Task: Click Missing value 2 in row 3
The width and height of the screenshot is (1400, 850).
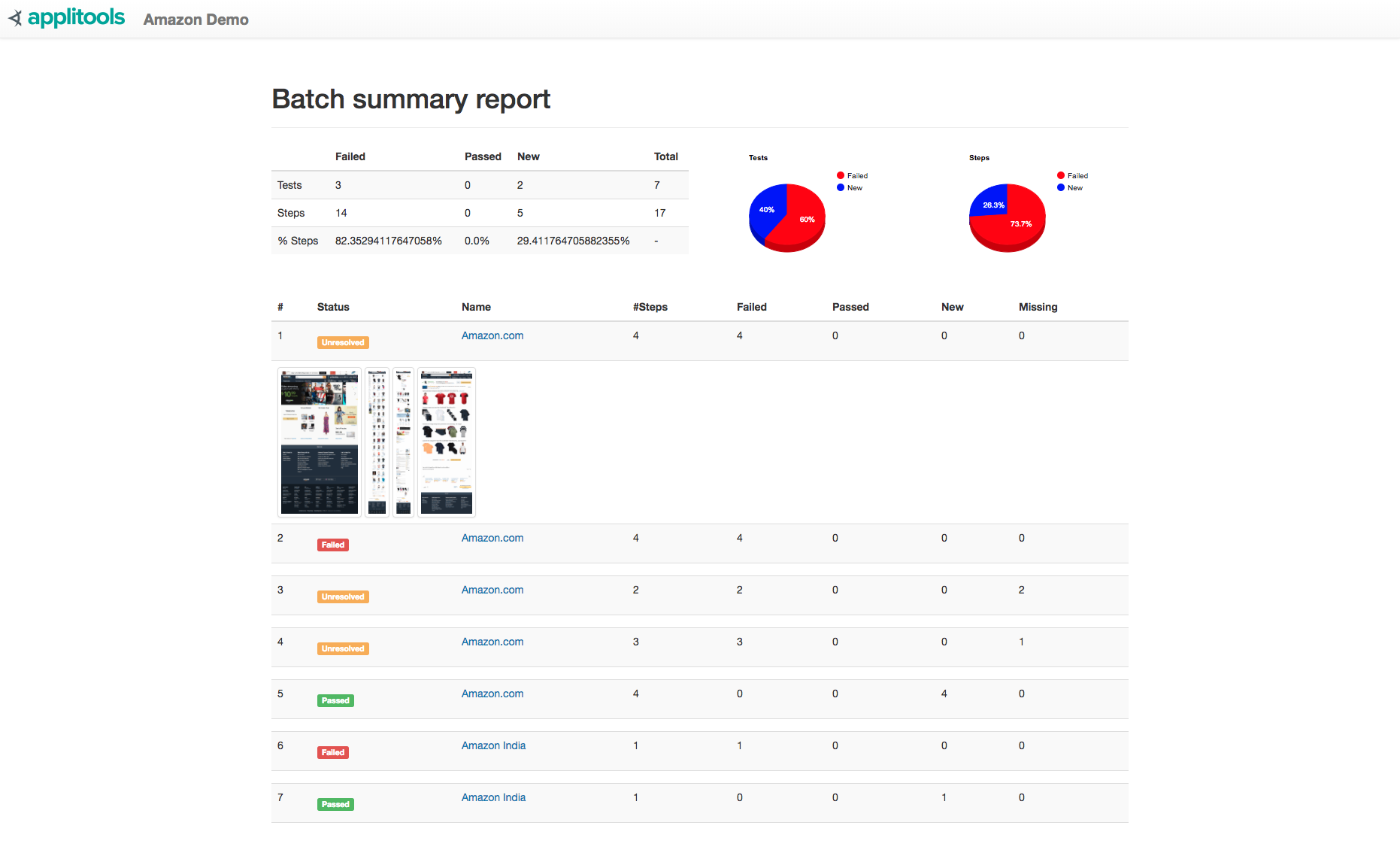Action: (1022, 590)
